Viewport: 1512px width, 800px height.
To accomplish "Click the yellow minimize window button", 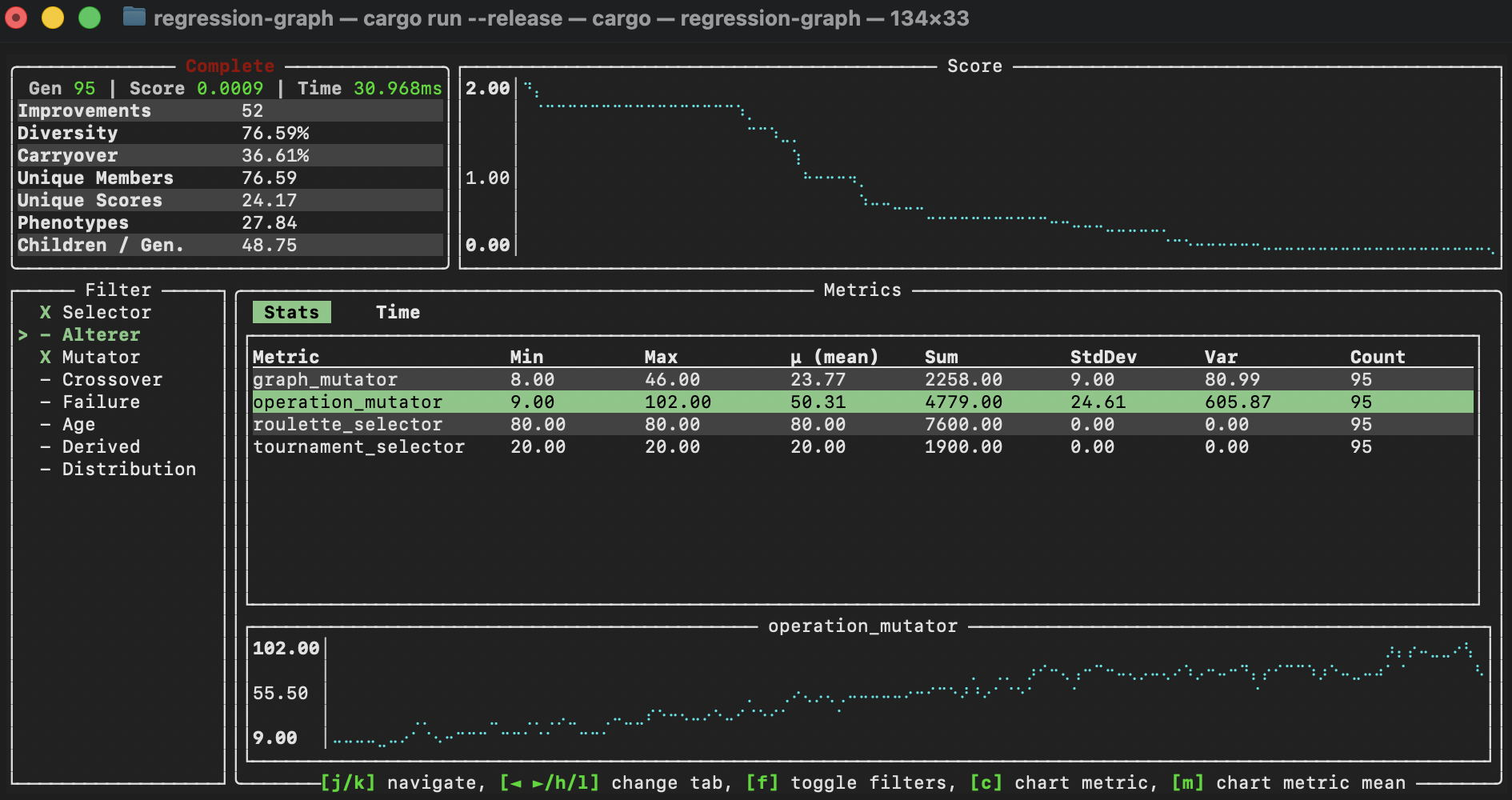I will tap(53, 18).
